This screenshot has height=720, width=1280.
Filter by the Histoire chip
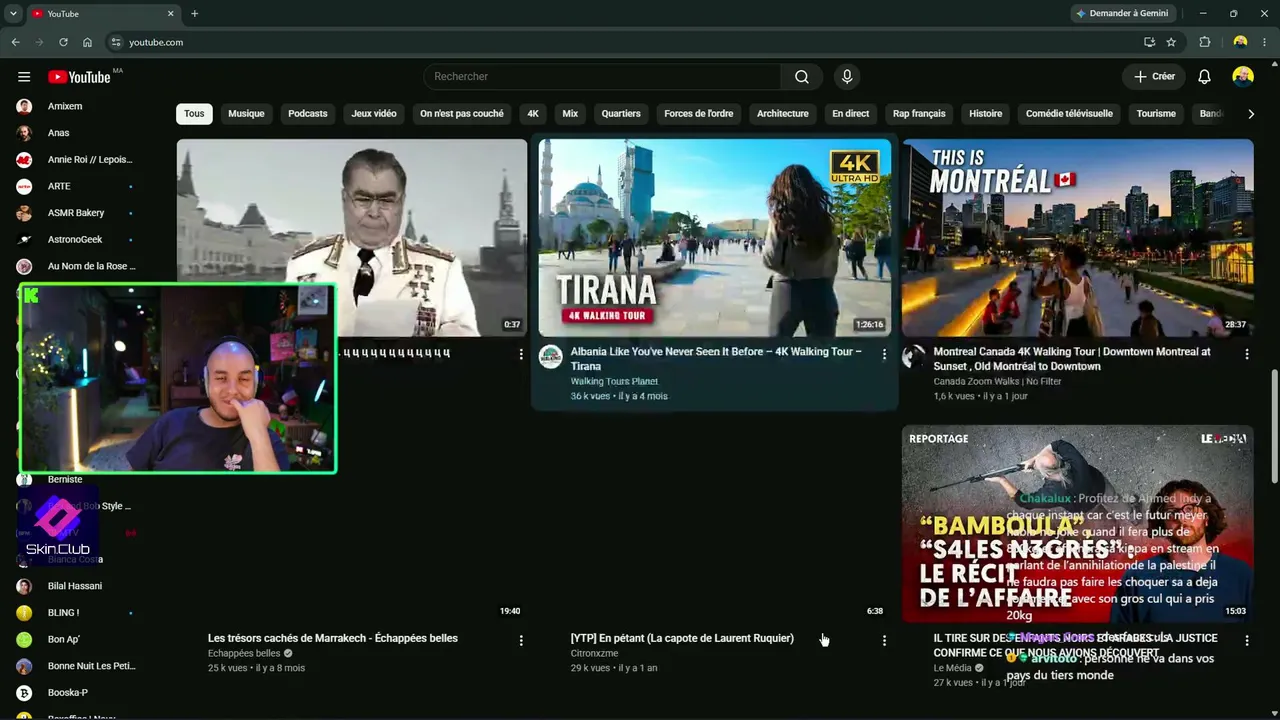985,114
